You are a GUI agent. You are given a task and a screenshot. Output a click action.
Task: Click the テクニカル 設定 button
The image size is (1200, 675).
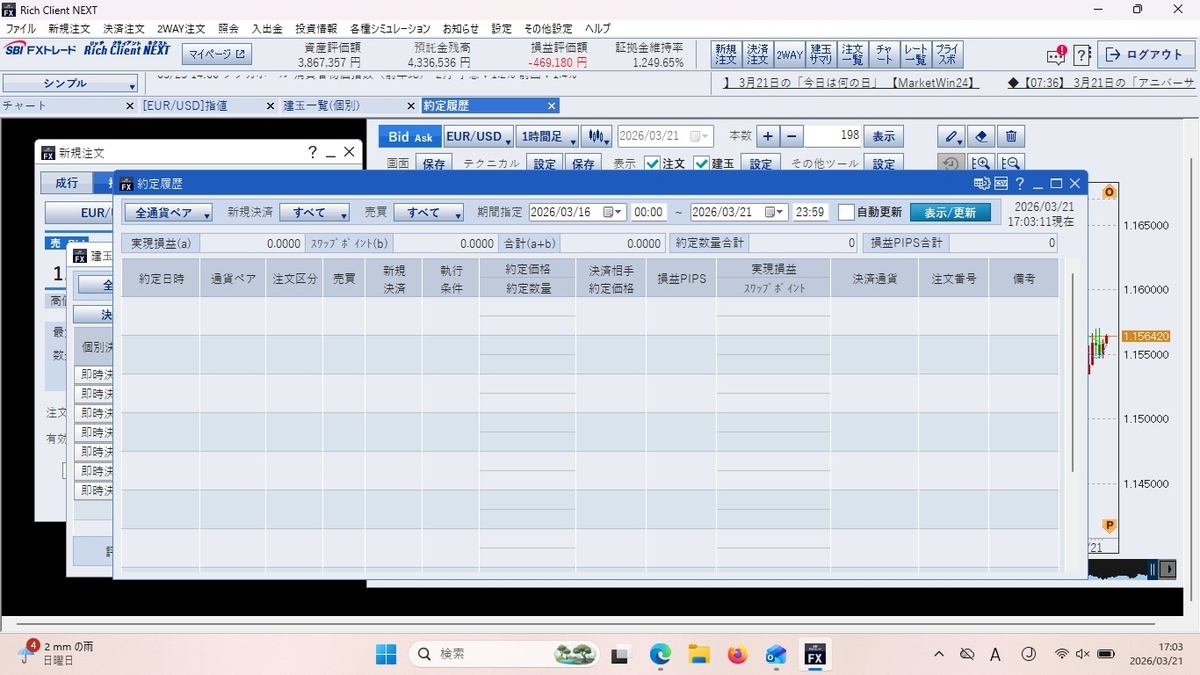tap(544, 164)
